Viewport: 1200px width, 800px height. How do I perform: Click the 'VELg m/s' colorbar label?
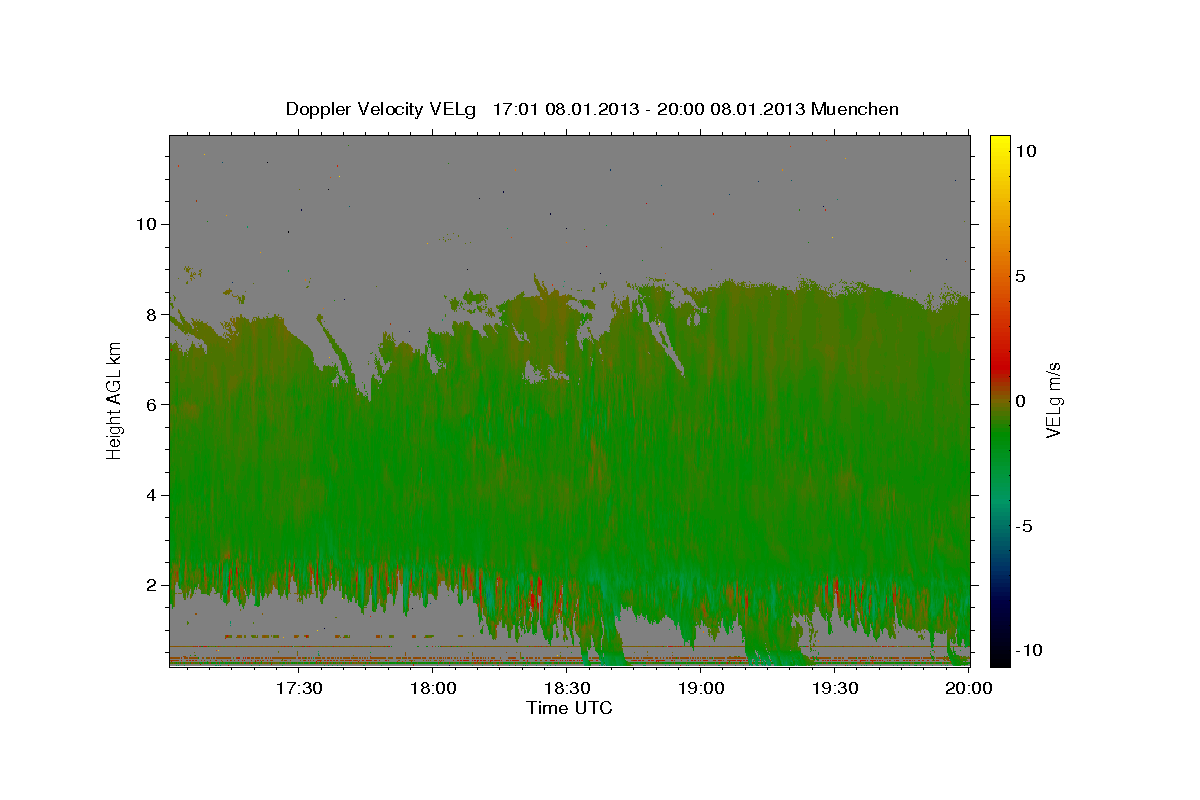pos(1053,401)
